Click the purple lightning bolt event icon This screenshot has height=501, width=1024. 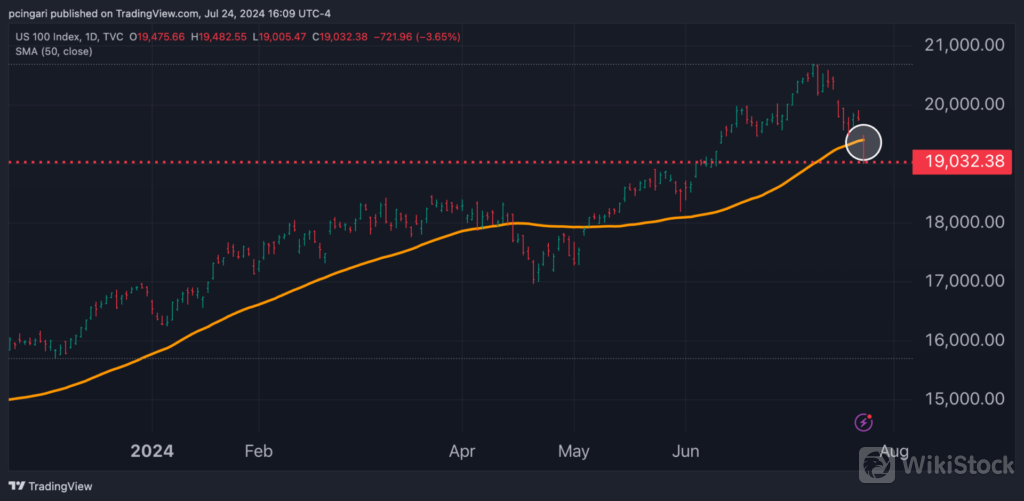[864, 423]
